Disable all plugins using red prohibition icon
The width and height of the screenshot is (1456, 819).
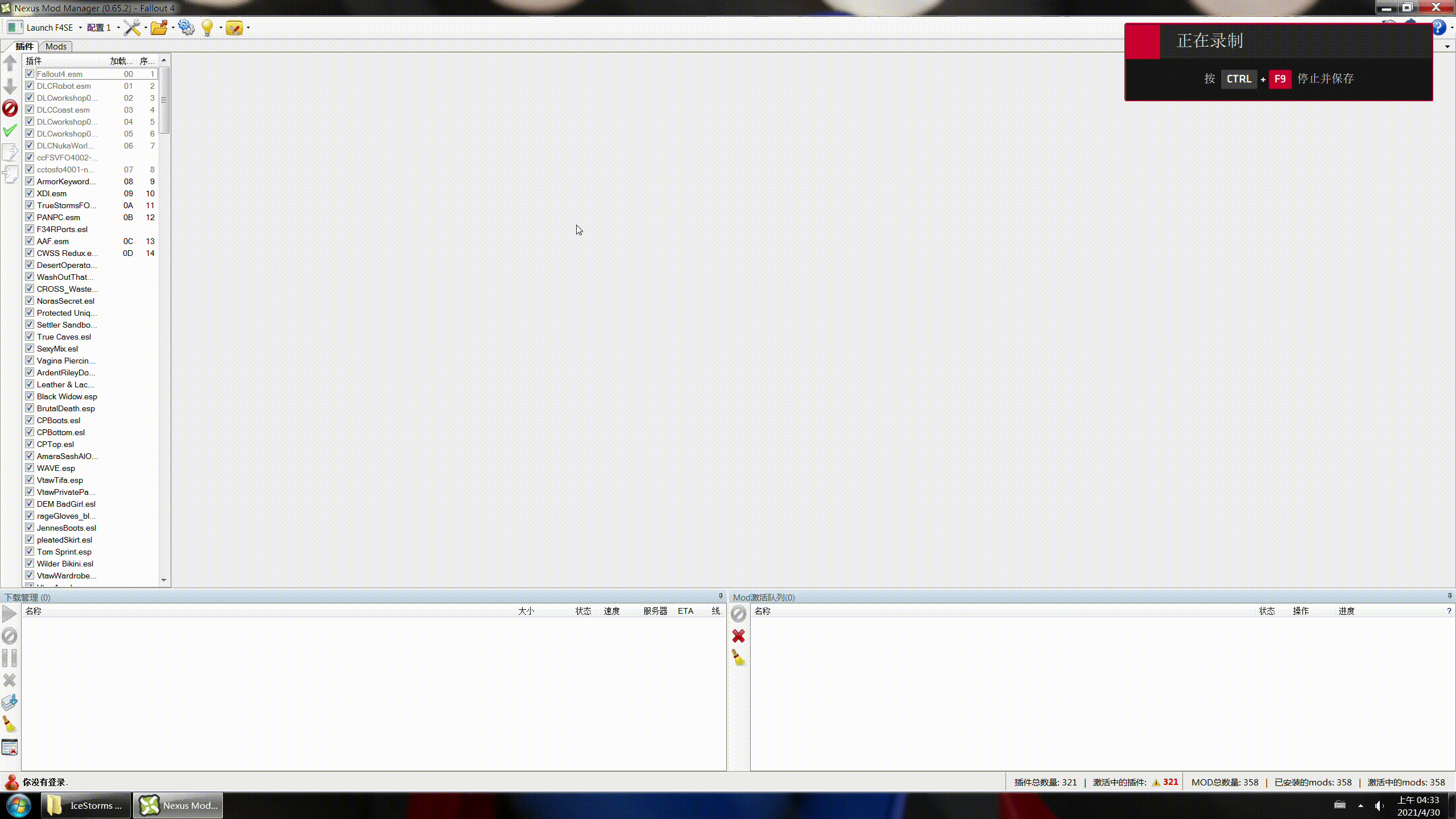point(10,108)
